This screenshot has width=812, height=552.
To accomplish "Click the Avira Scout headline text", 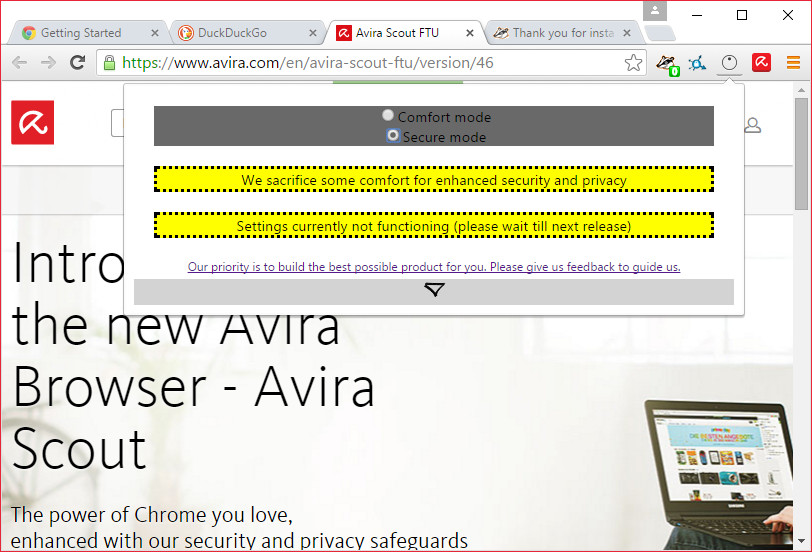I will (x=193, y=356).
